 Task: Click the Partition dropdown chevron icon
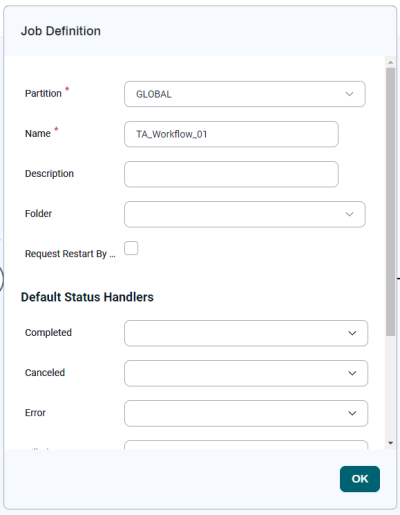(349, 94)
